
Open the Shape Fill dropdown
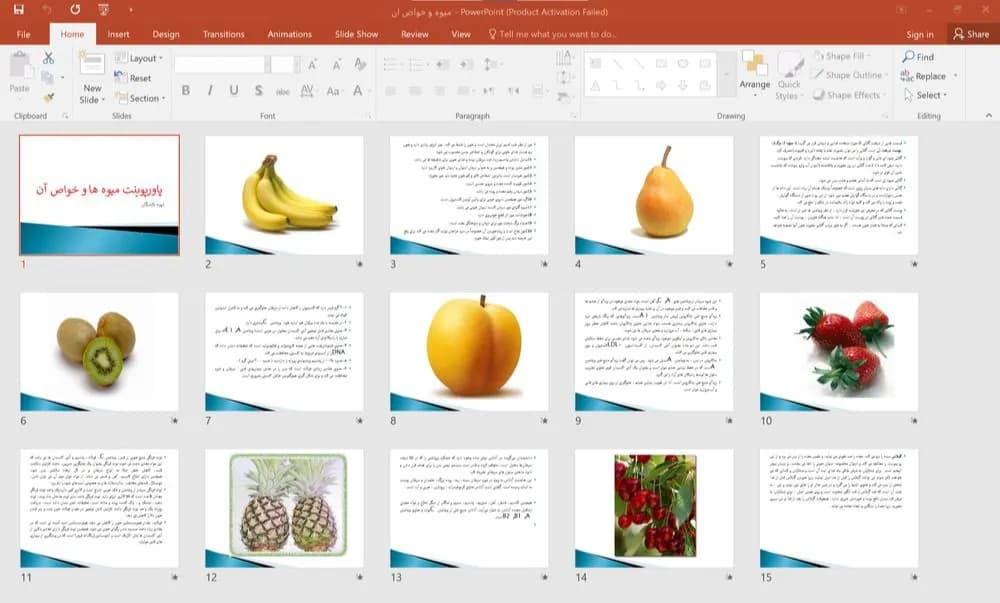coord(843,56)
